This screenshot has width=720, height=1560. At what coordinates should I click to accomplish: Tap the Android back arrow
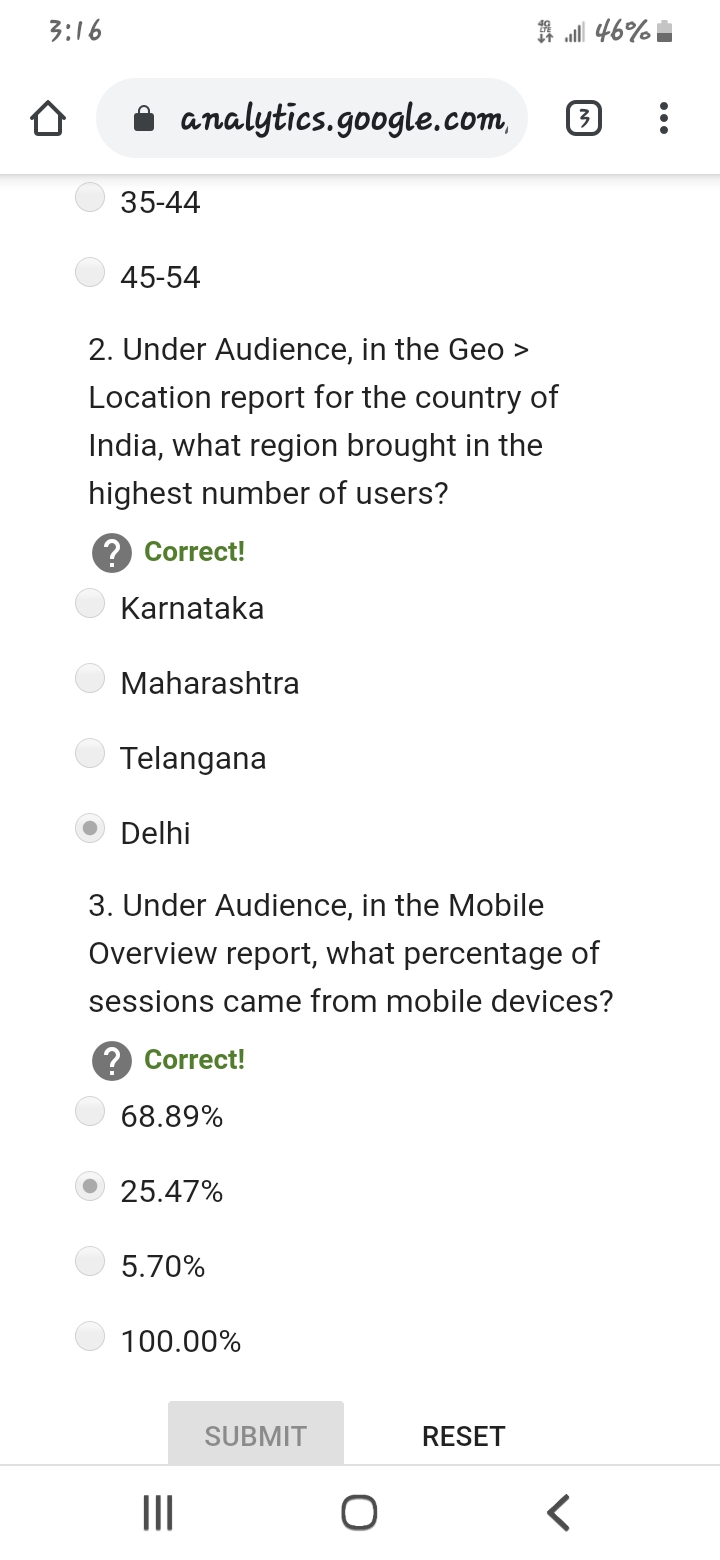(x=559, y=1512)
